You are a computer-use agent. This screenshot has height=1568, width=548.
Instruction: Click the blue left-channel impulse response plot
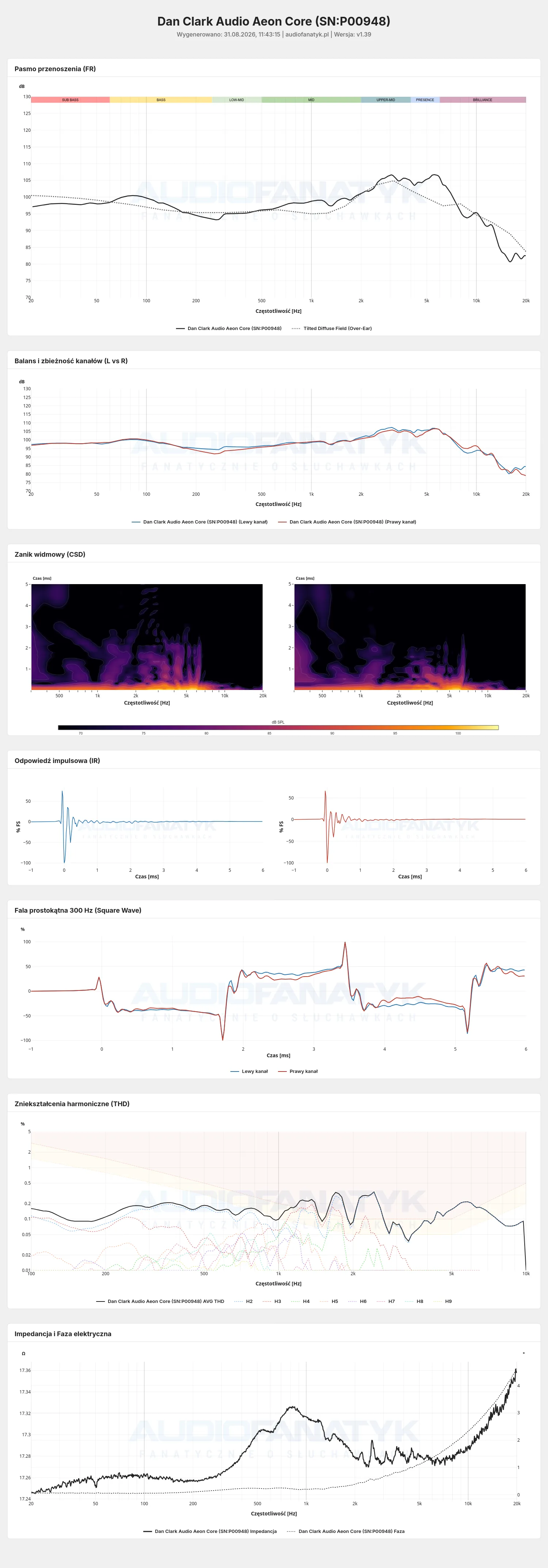coord(147,825)
